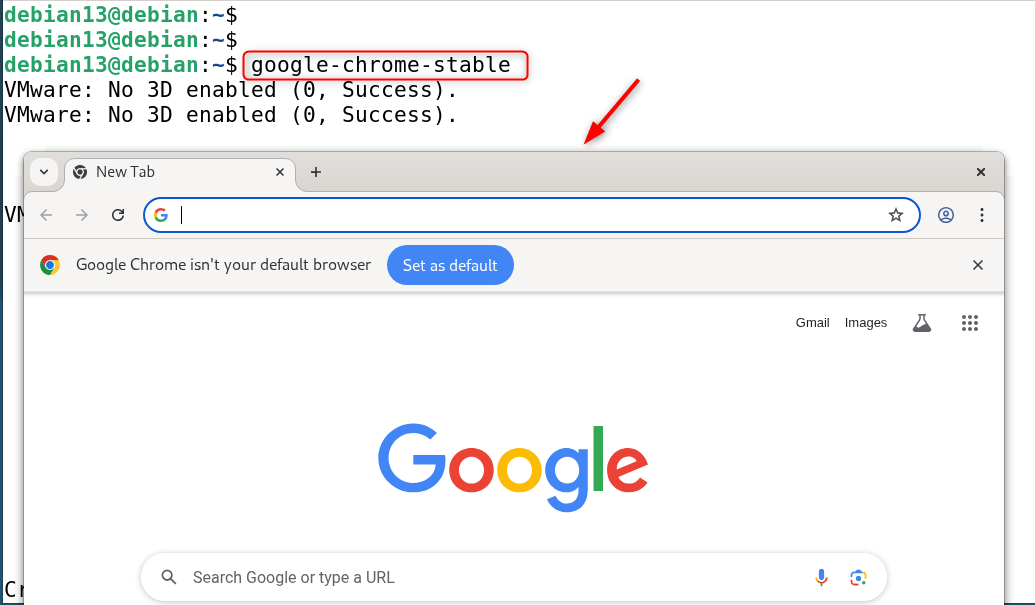Reload the page with refresh icon

[x=118, y=215]
